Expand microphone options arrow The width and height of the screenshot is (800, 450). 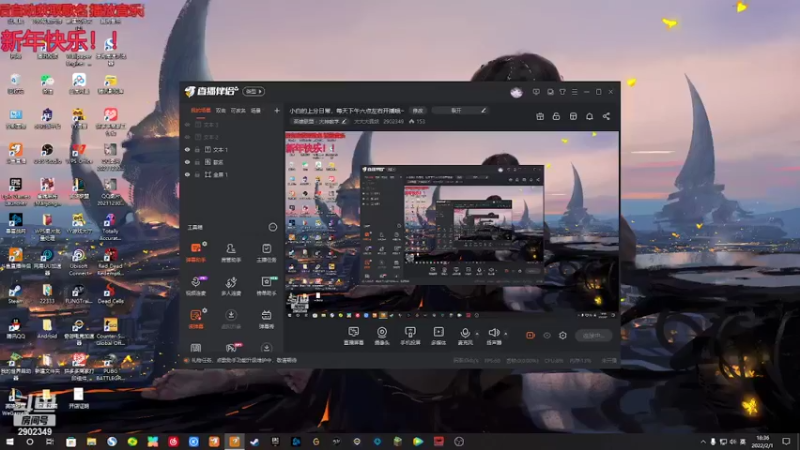pyautogui.click(x=477, y=334)
